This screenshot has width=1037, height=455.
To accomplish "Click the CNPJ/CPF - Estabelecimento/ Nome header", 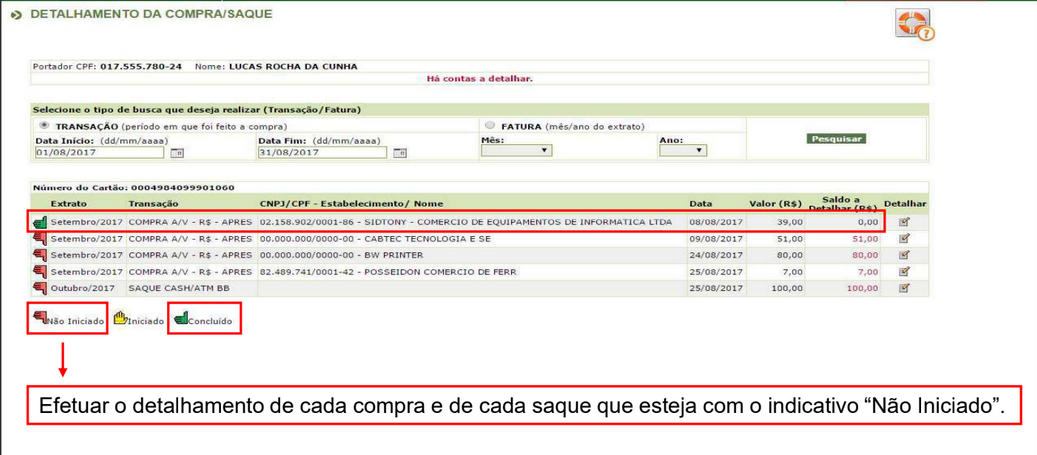I will coord(352,204).
